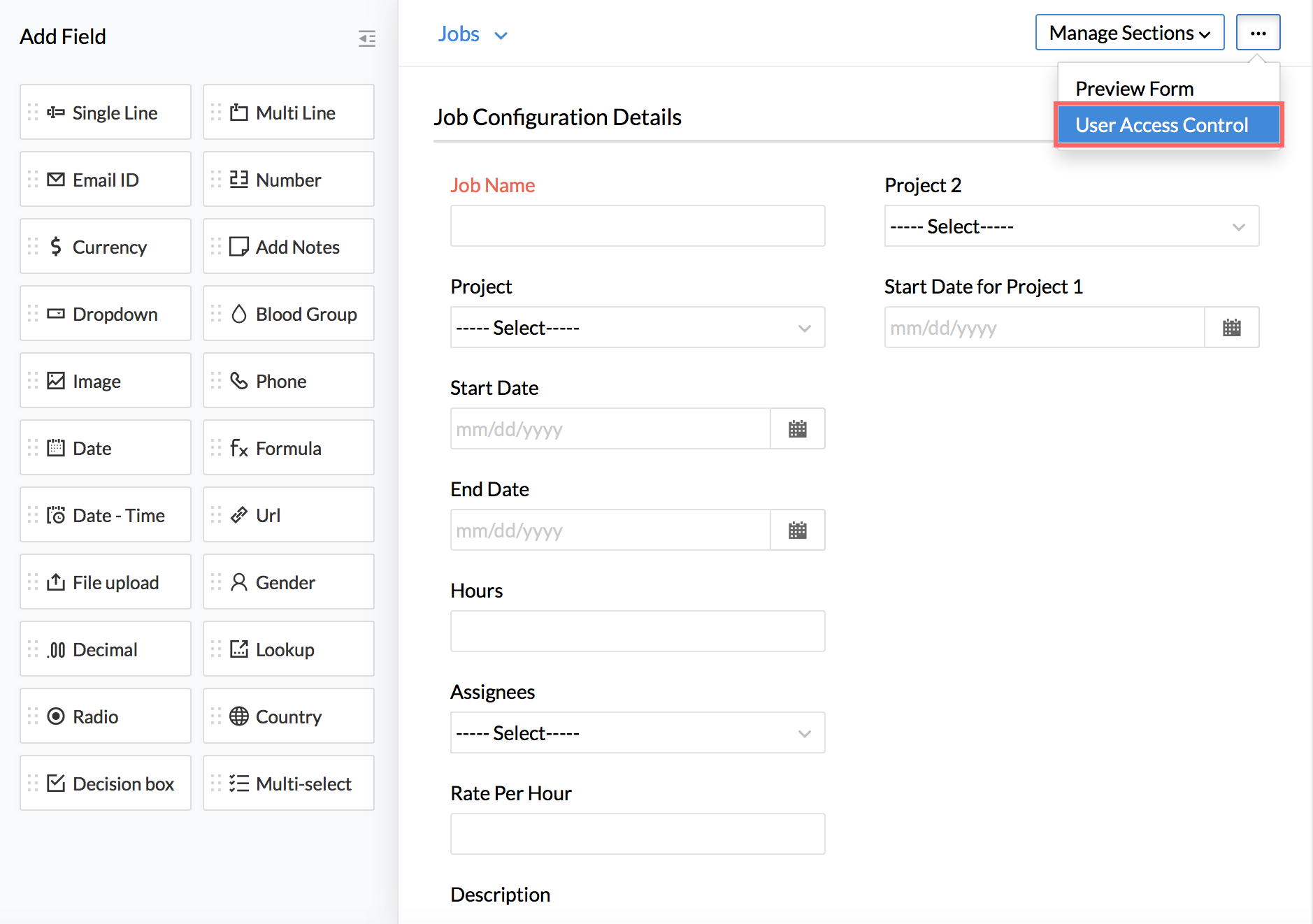Choose Preview Form from the menu

[x=1134, y=89]
